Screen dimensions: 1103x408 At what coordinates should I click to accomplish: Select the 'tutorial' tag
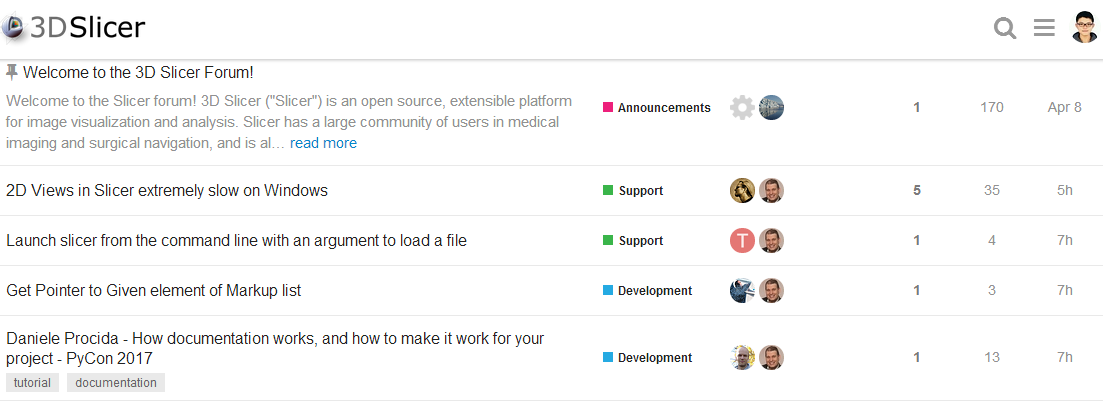click(32, 383)
